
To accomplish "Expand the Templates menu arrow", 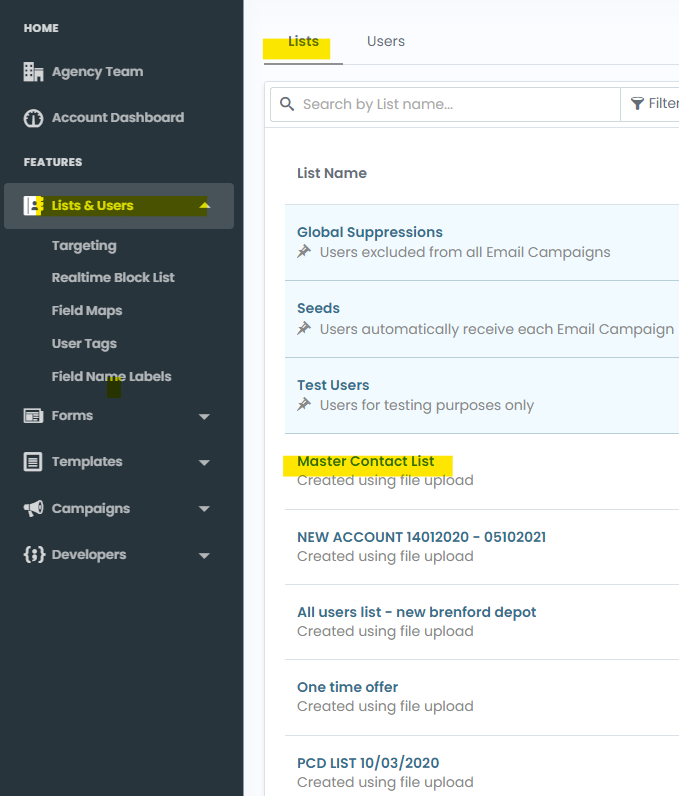I will point(204,462).
